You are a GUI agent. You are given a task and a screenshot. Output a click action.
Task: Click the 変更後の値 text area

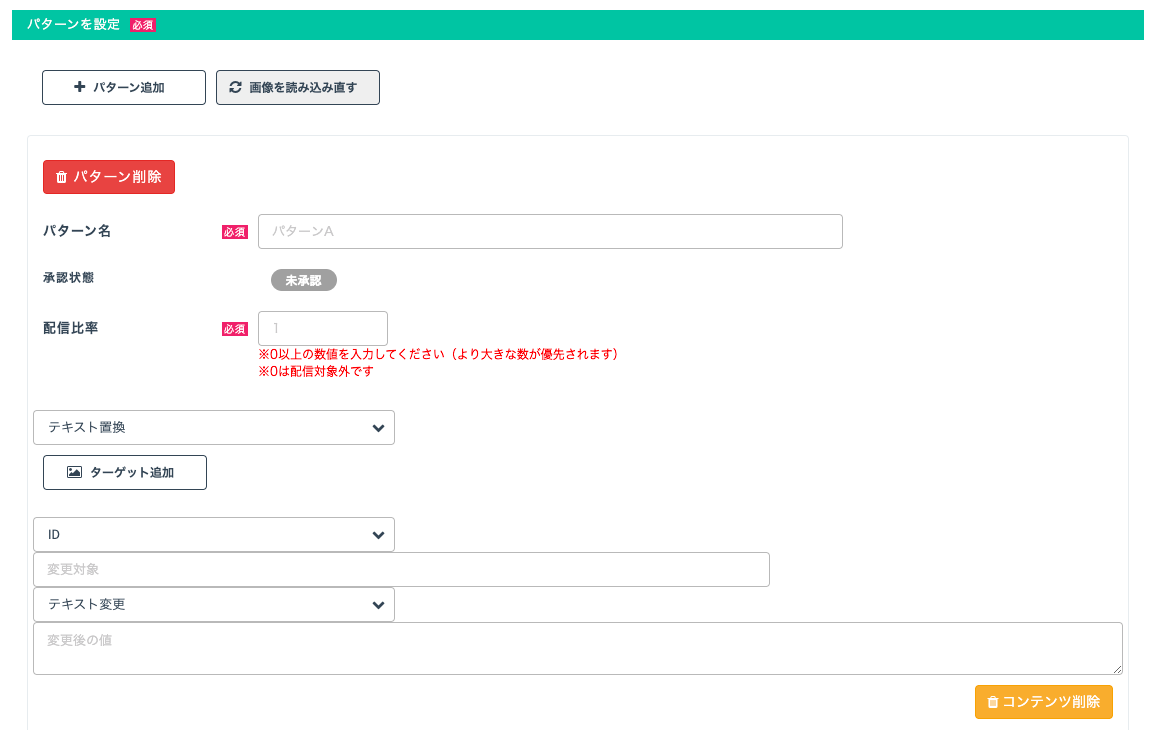577,648
